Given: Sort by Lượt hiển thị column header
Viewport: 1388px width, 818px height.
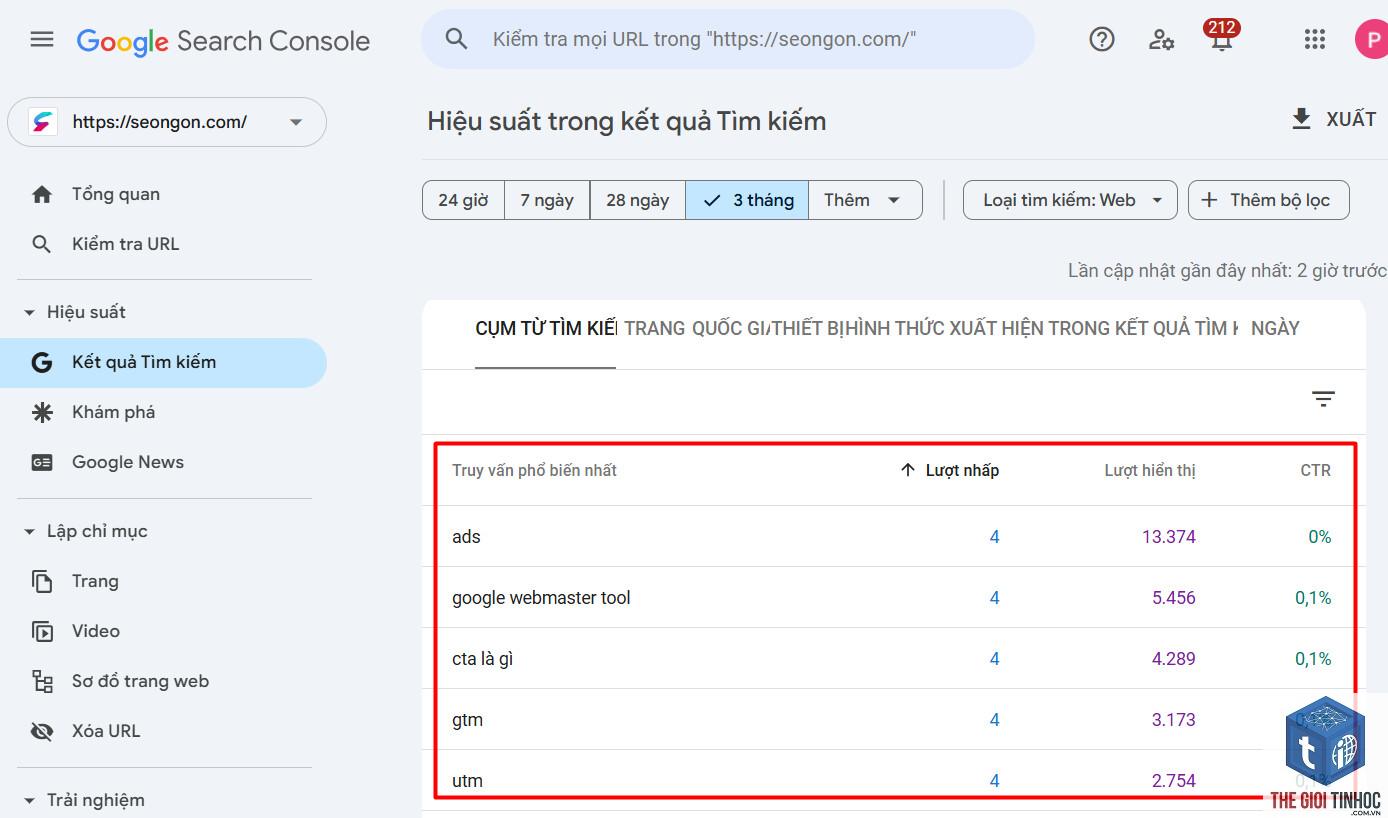Looking at the screenshot, I should click(x=1150, y=470).
